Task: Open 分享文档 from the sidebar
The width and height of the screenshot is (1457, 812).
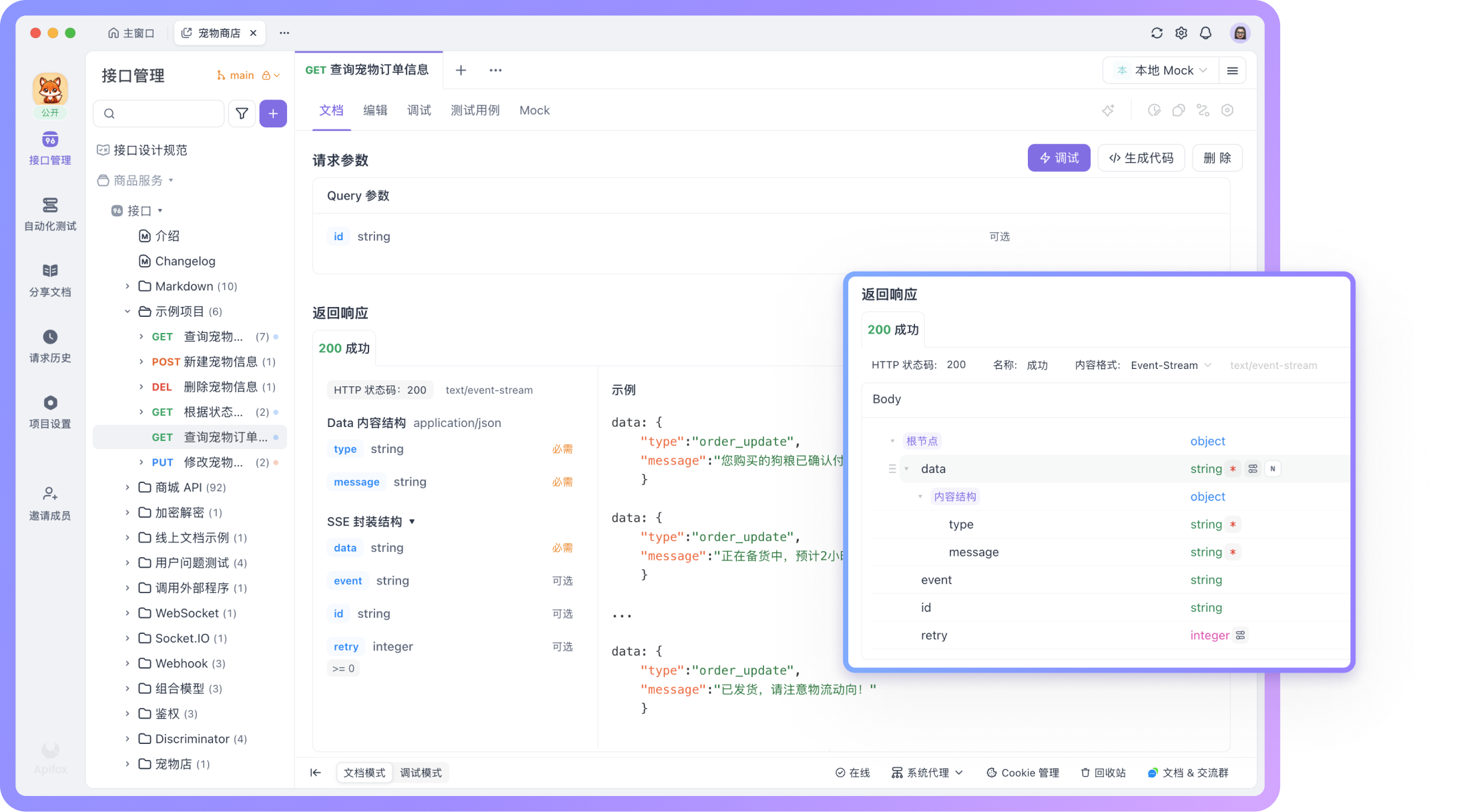Action: coord(50,280)
